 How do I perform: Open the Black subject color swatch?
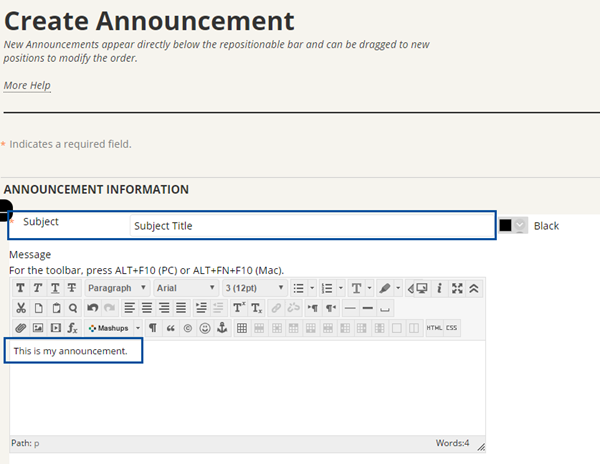(x=514, y=226)
